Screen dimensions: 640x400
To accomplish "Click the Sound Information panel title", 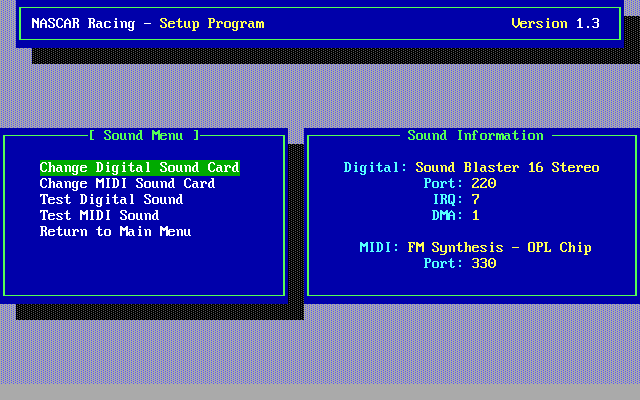I will 476,136.
